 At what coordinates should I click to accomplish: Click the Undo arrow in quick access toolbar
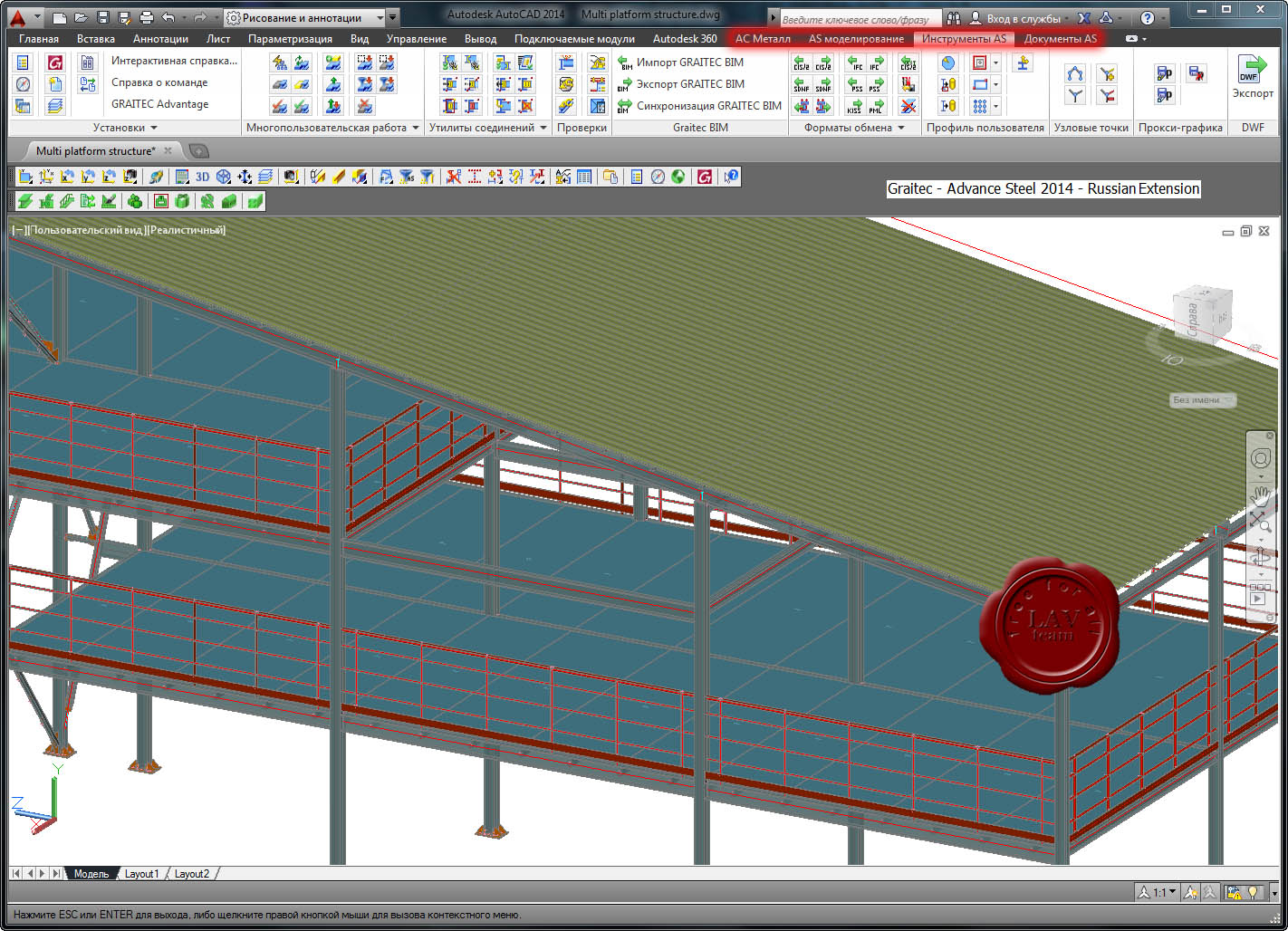coord(168,17)
